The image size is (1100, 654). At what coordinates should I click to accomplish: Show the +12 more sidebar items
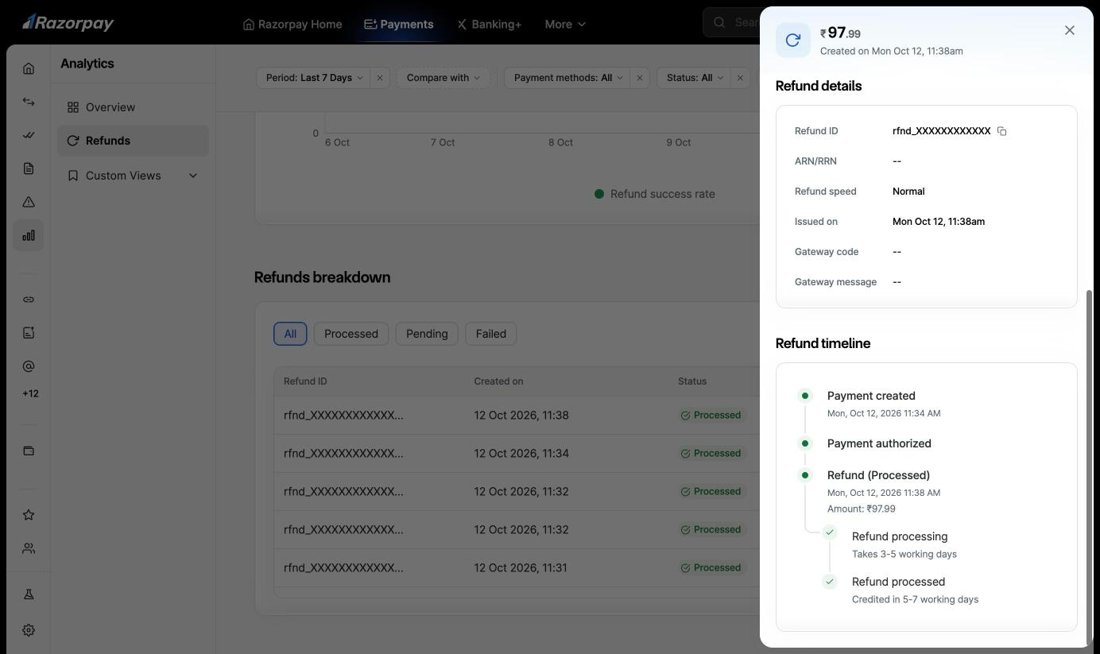[x=30, y=394]
